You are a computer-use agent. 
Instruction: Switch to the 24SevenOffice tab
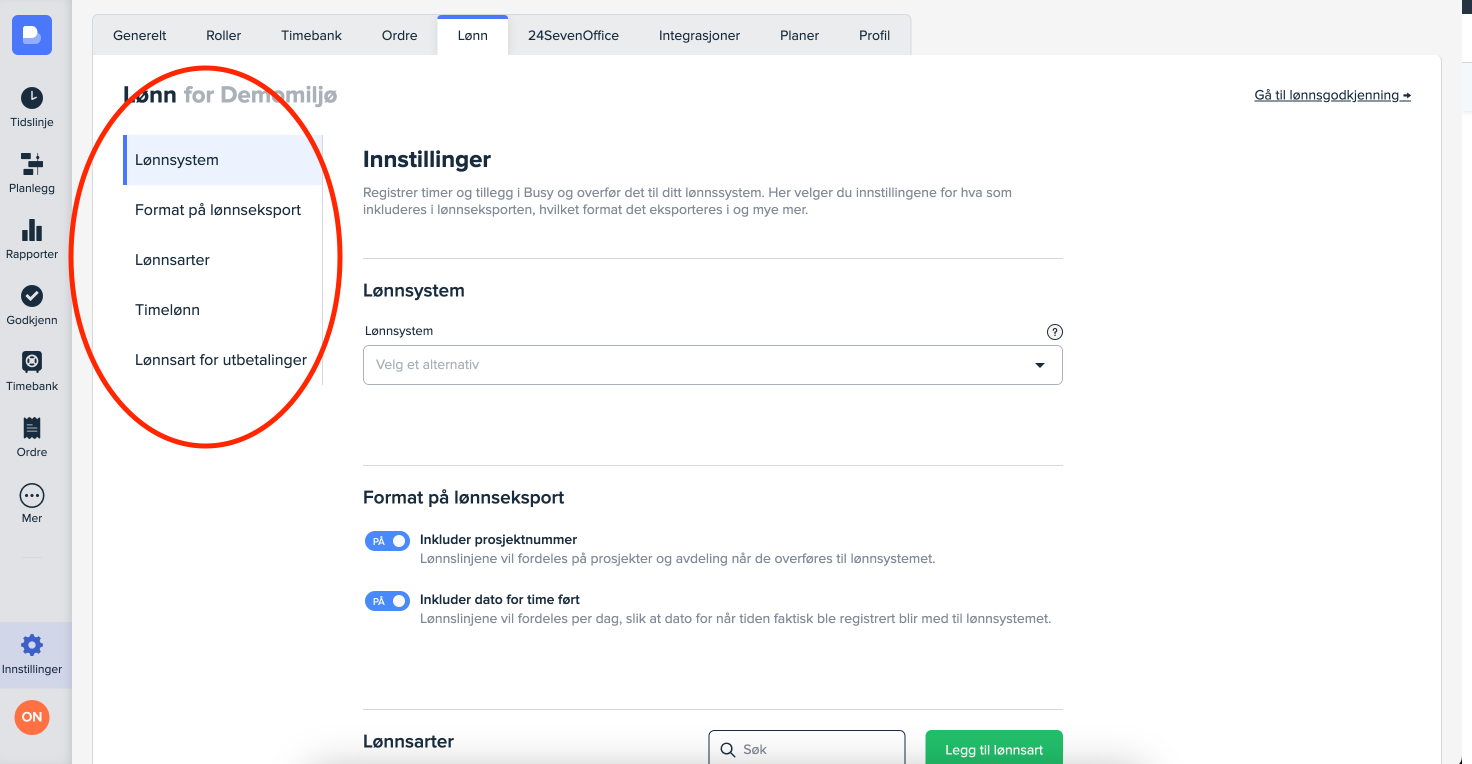pos(573,35)
